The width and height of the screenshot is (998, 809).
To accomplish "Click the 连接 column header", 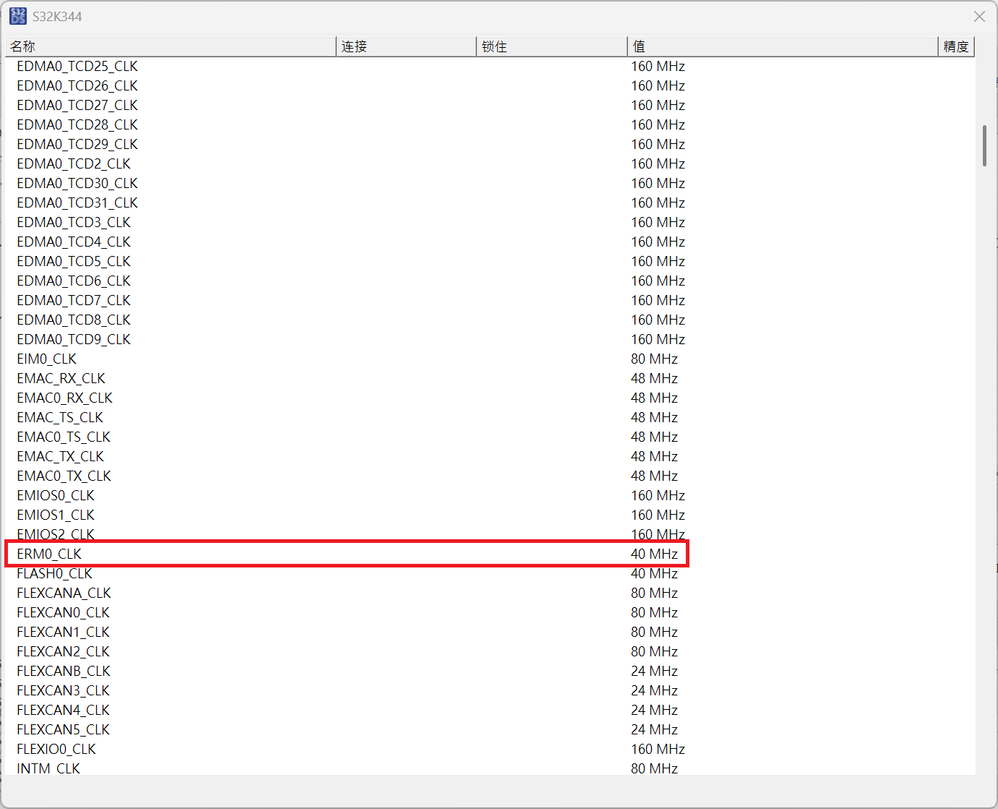I will coord(406,46).
